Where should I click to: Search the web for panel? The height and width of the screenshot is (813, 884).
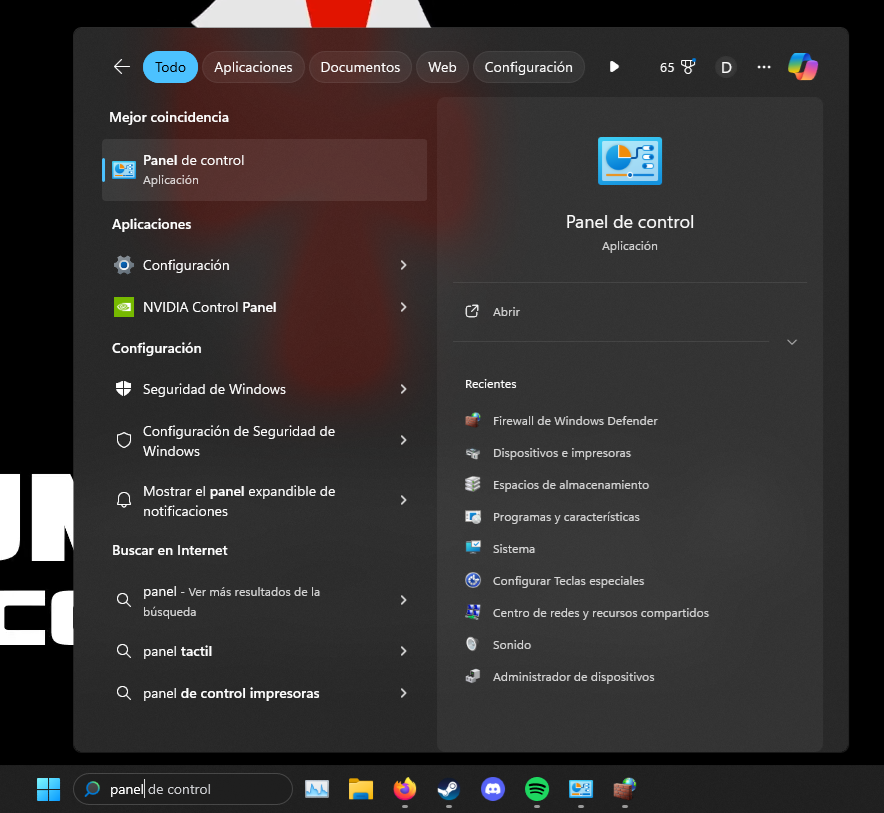pos(264,601)
